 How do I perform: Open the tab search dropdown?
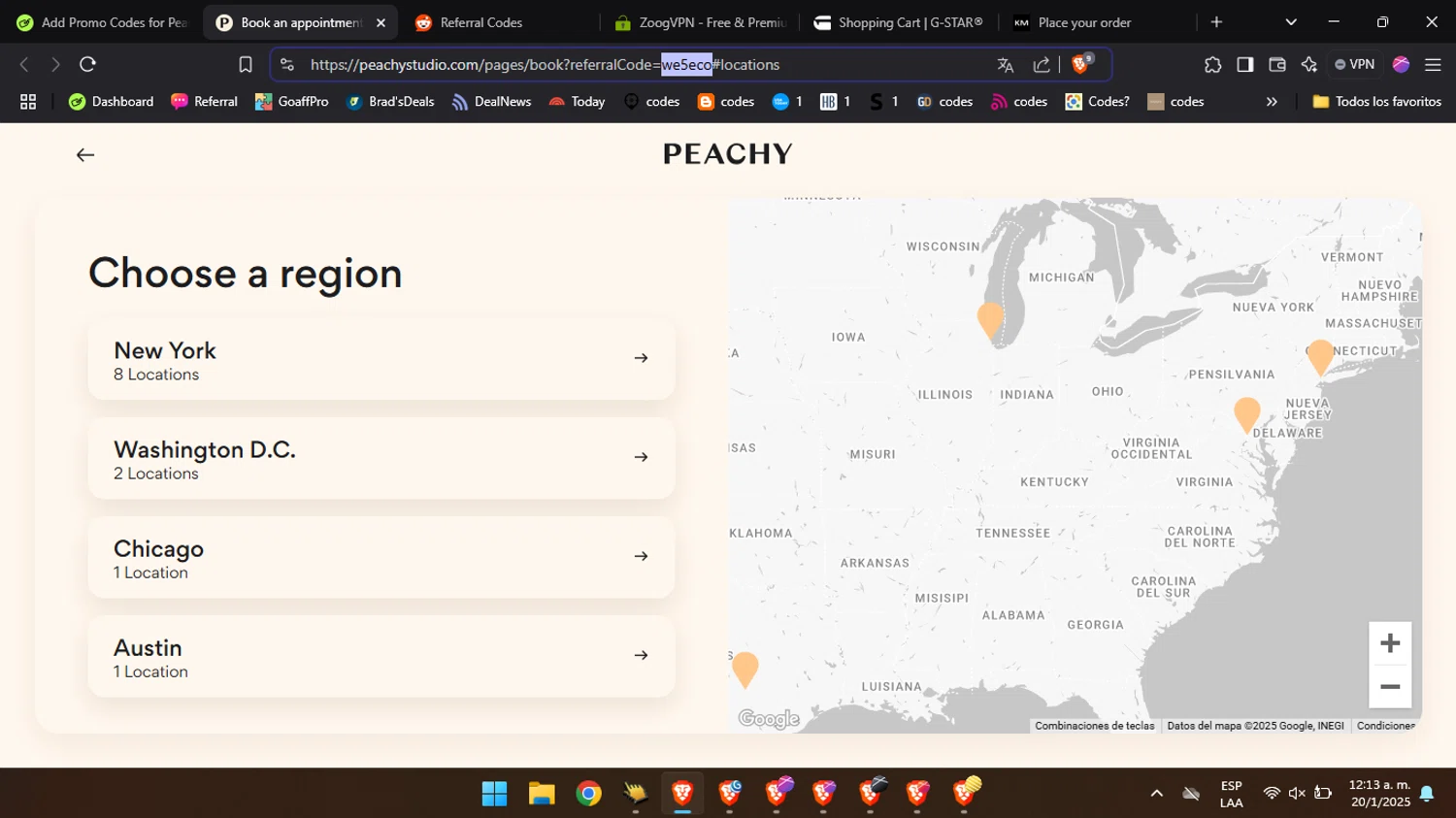tap(1291, 21)
